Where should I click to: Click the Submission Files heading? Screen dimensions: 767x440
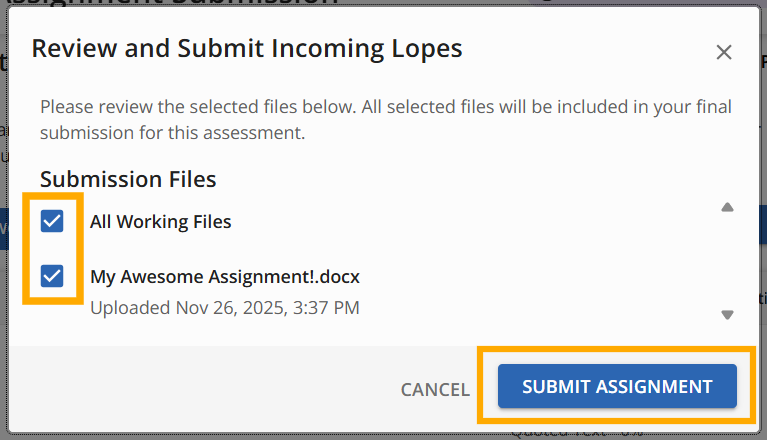tap(128, 179)
